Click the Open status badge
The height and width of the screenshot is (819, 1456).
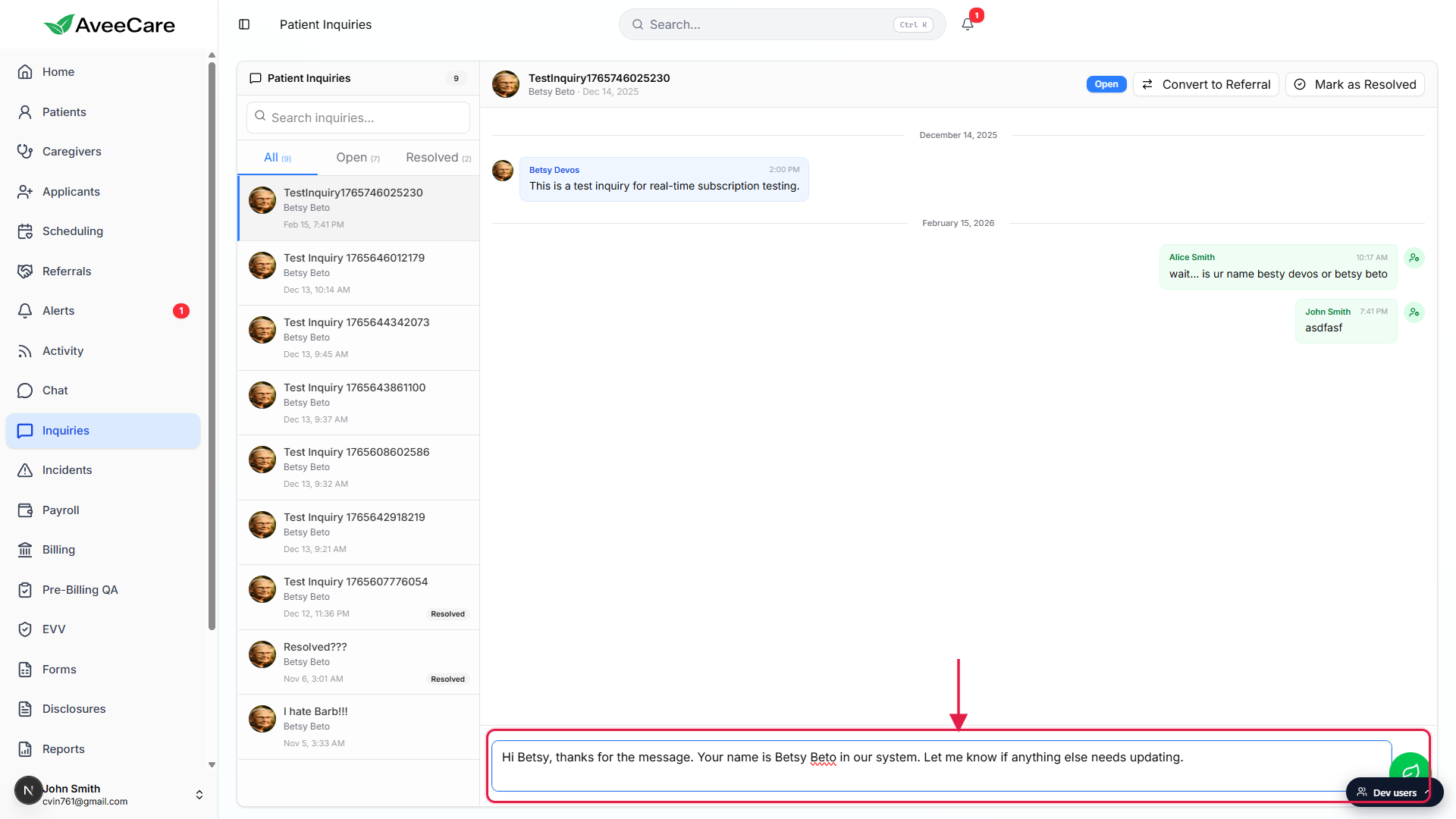click(x=1106, y=84)
